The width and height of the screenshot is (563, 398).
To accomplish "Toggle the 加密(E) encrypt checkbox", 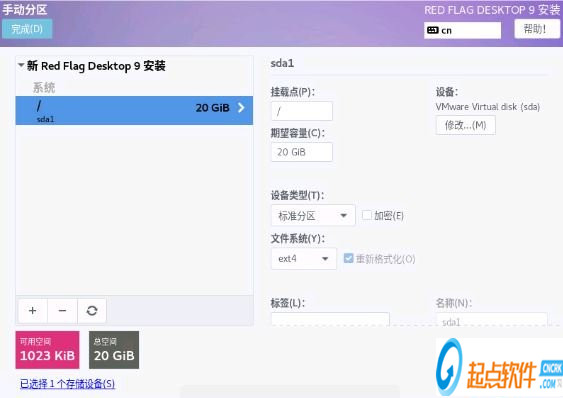I will tap(367, 215).
